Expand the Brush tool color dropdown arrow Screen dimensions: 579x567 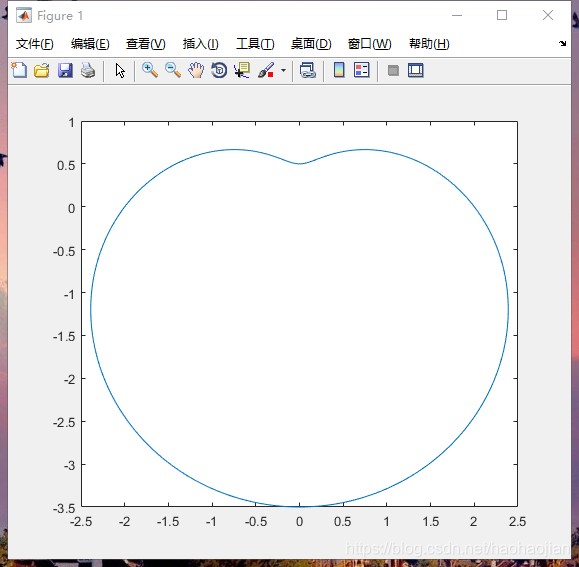(283, 70)
